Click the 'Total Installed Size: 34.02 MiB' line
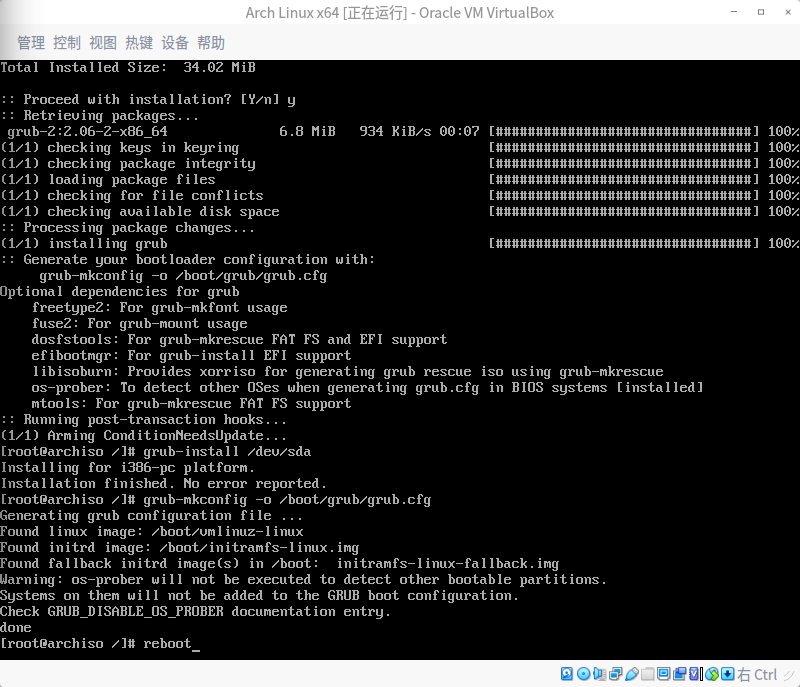800x687 pixels. click(128, 67)
